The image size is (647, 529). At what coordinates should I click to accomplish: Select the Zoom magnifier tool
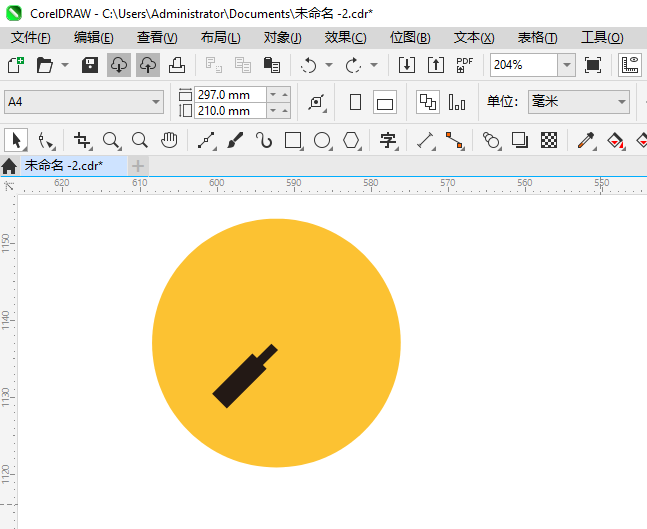111,140
